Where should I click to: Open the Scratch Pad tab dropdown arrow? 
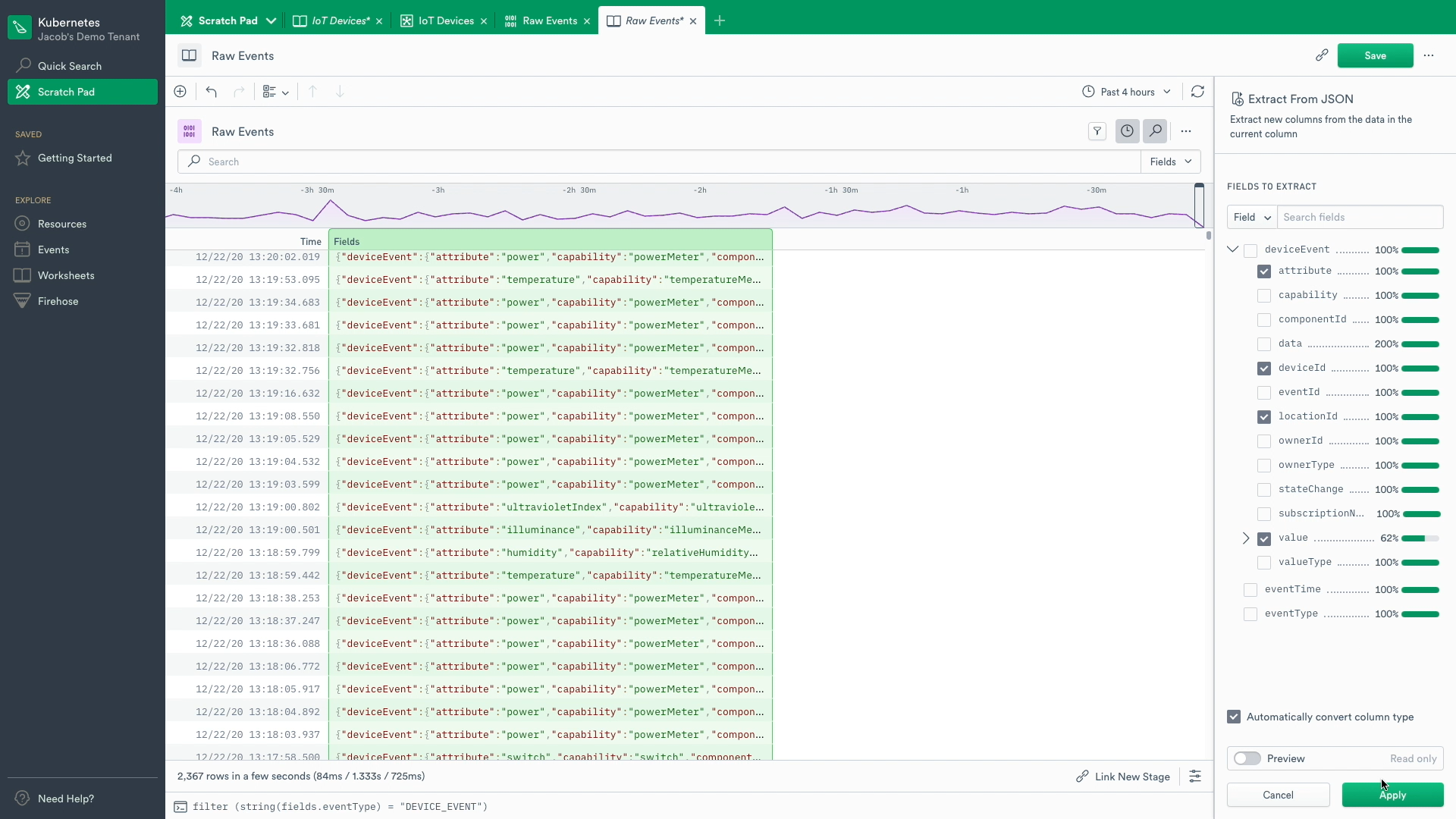point(271,21)
